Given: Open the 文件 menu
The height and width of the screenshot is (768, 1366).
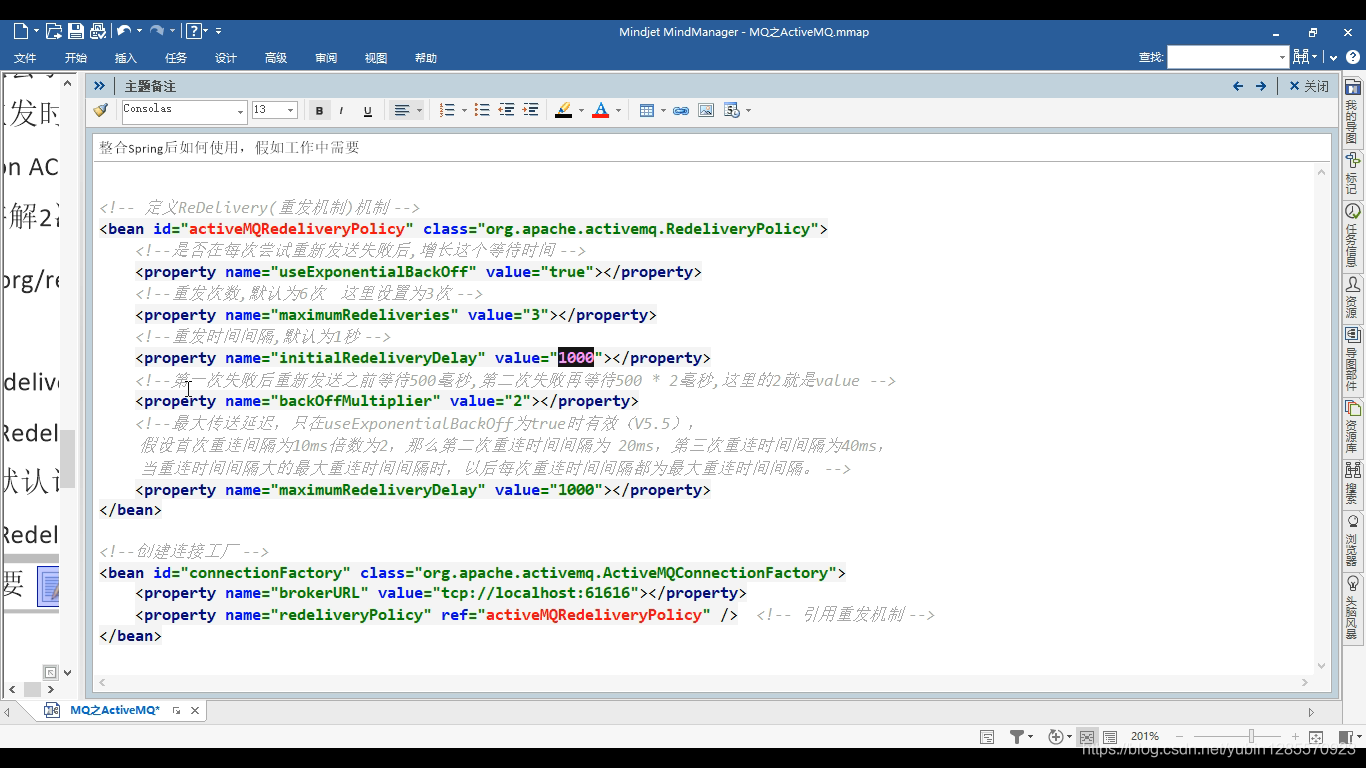Looking at the screenshot, I should pos(25,58).
